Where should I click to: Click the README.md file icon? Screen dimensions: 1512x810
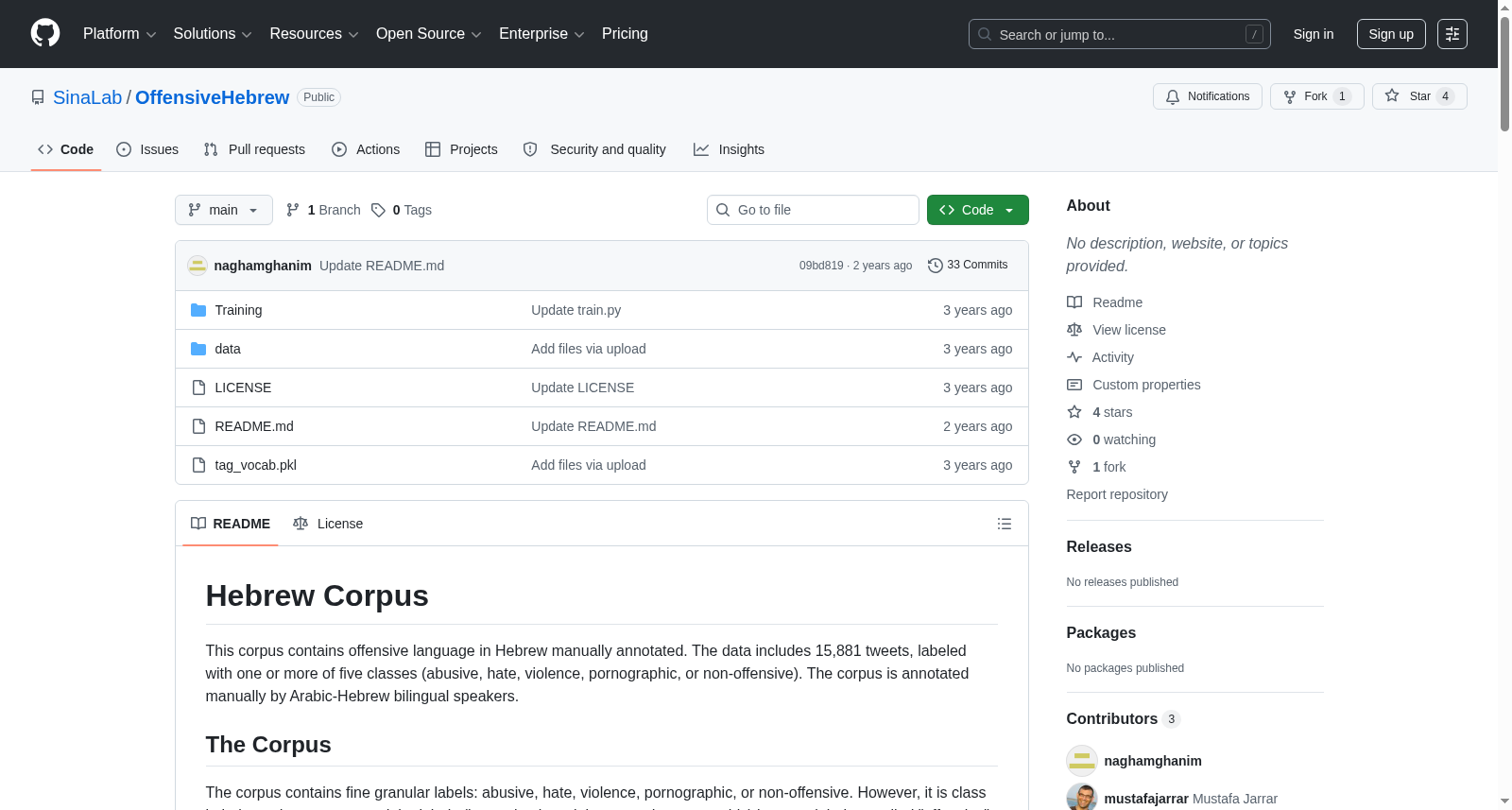(198, 426)
